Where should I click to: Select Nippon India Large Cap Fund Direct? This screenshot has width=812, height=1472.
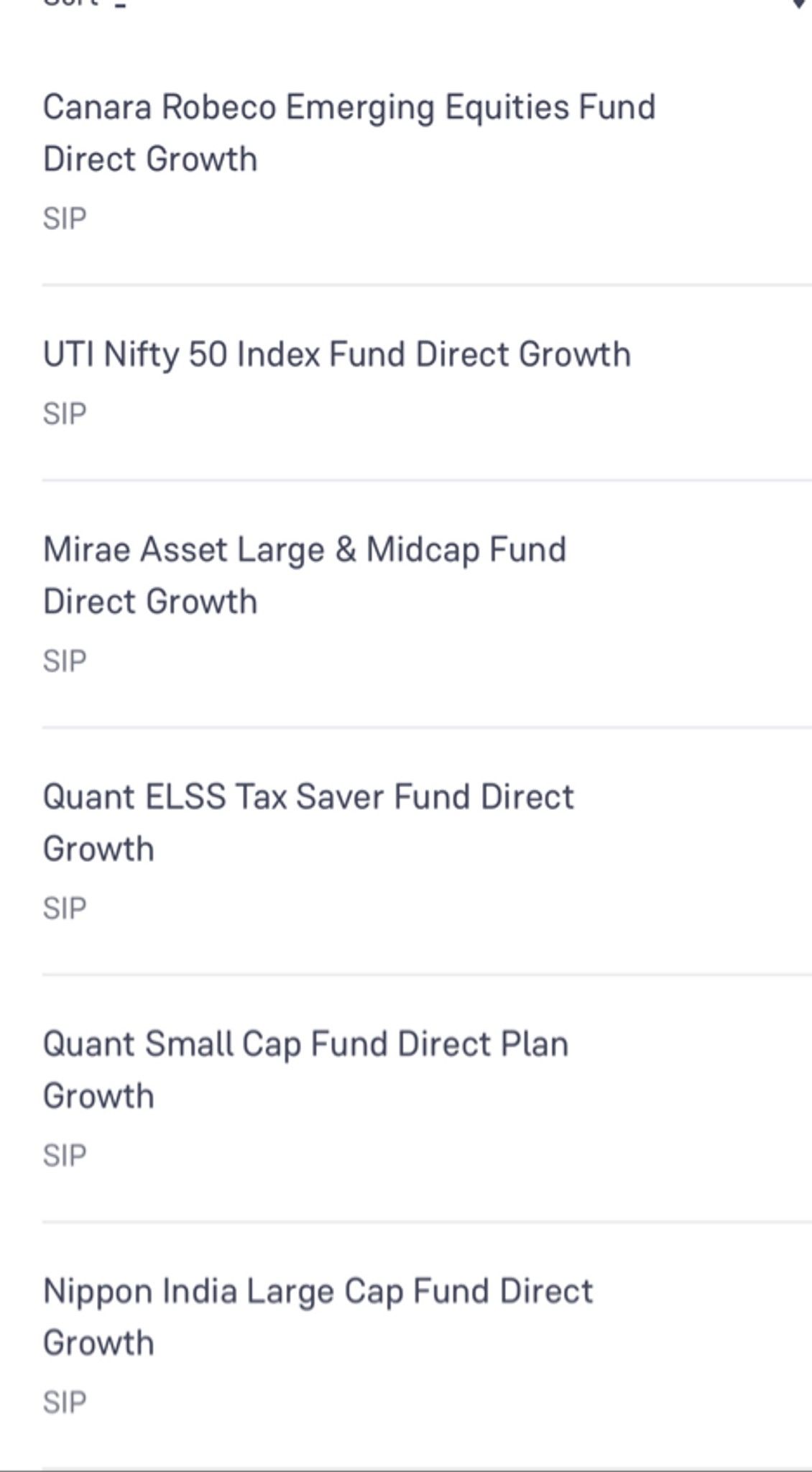(318, 1292)
